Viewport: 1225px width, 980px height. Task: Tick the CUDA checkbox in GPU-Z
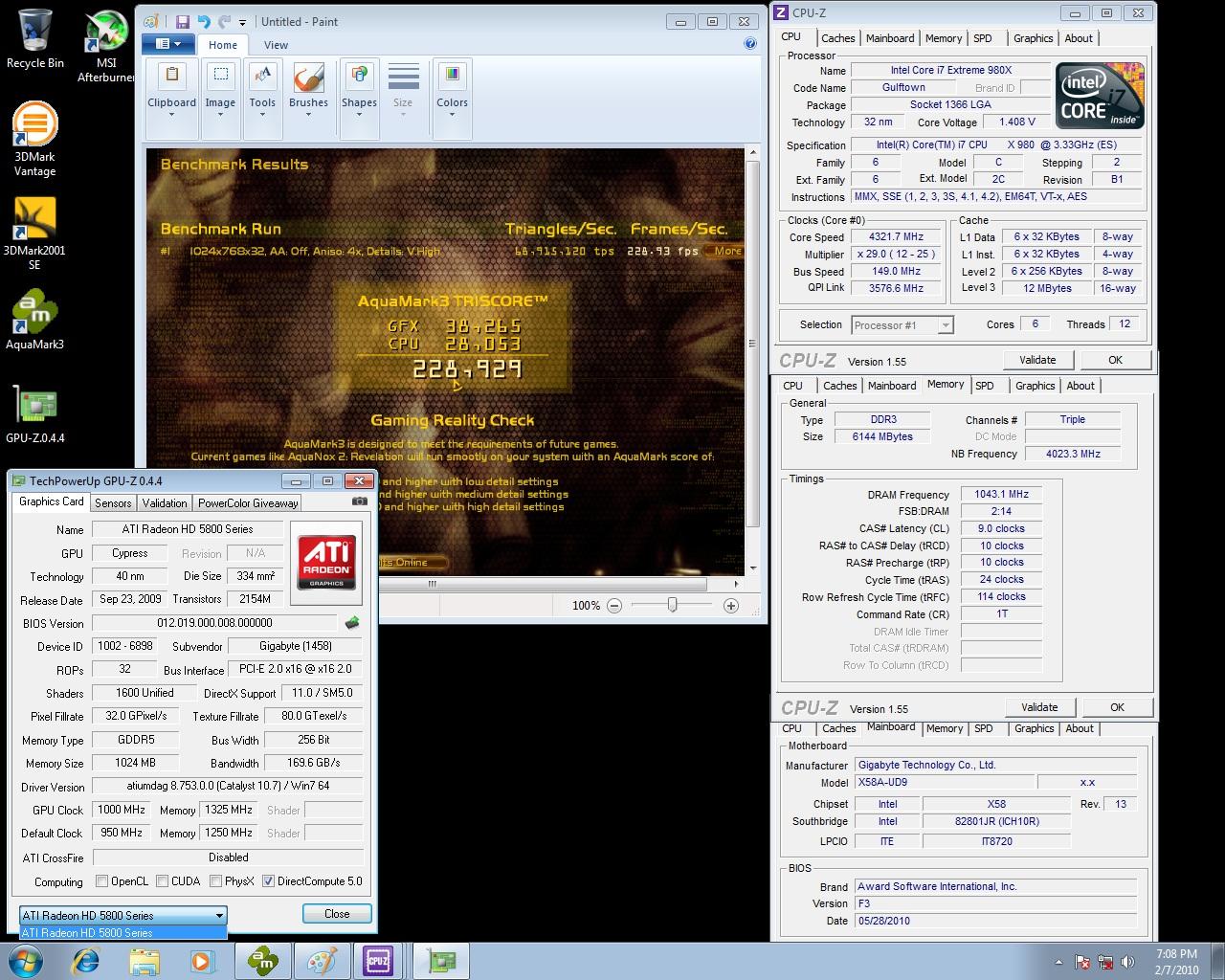point(163,881)
